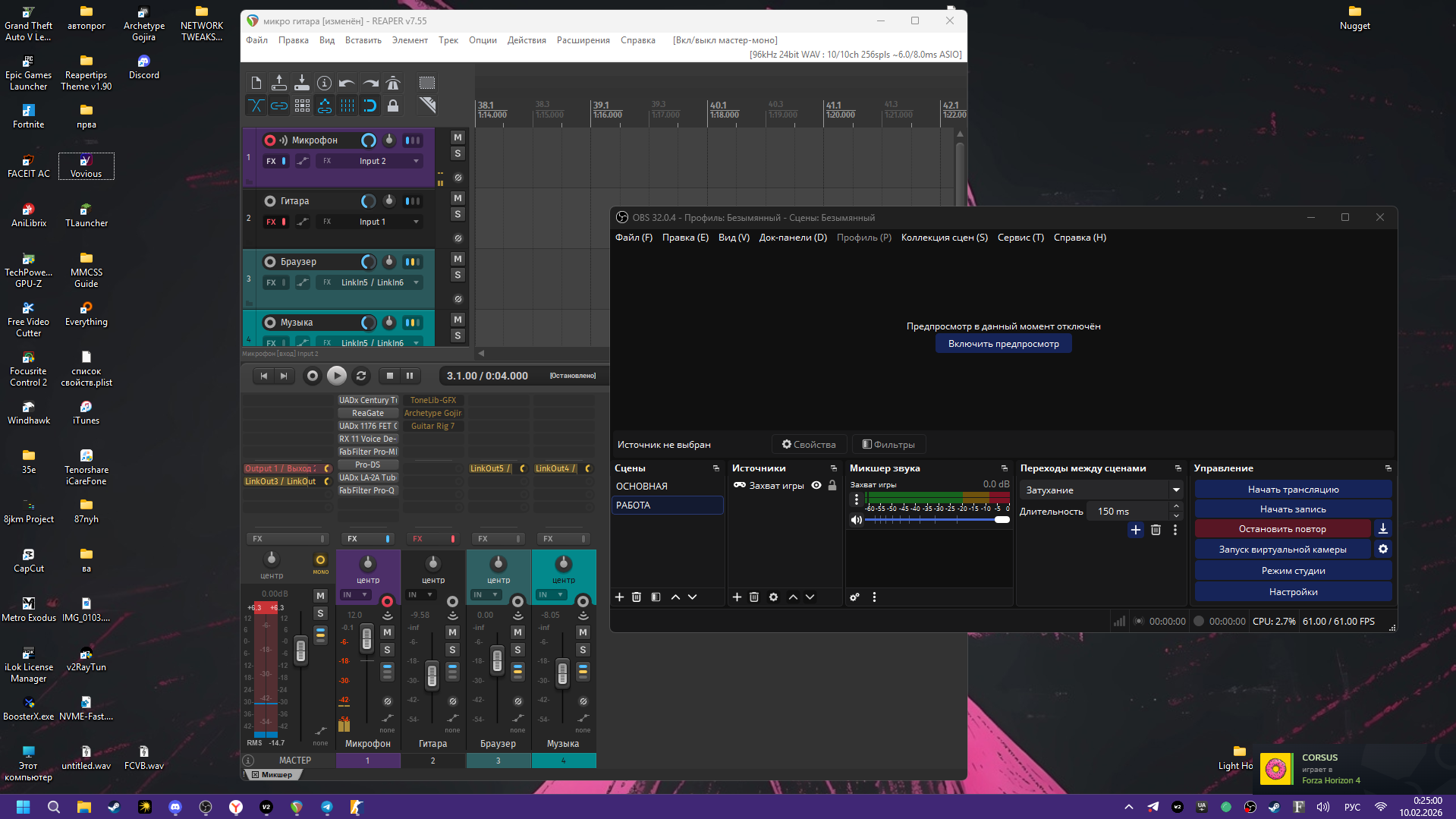The width and height of the screenshot is (1456, 819).
Task: Open advanced audio properties gears in OBS mixer
Action: (x=855, y=597)
